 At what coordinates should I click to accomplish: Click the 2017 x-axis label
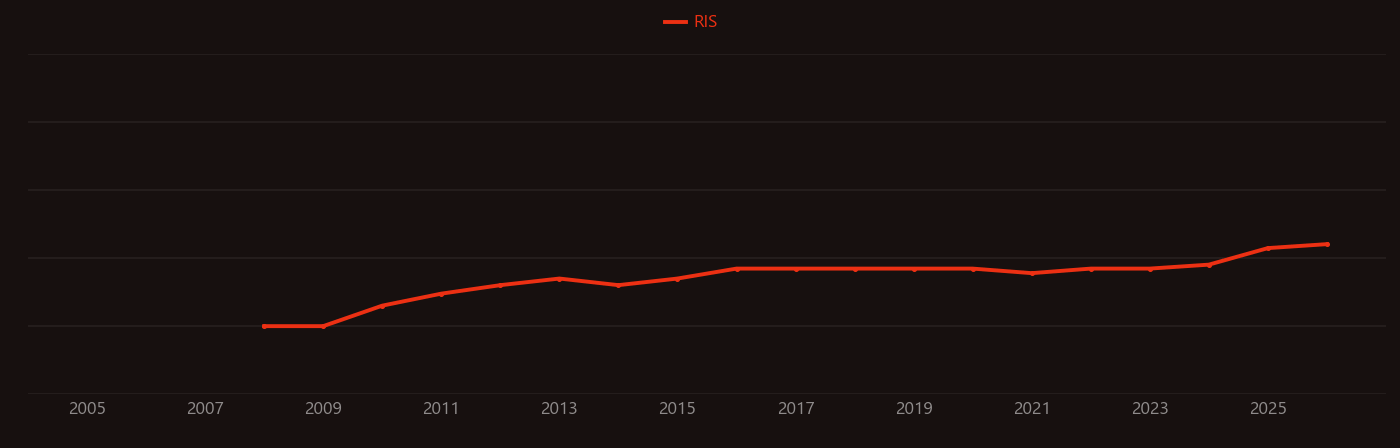click(x=796, y=409)
